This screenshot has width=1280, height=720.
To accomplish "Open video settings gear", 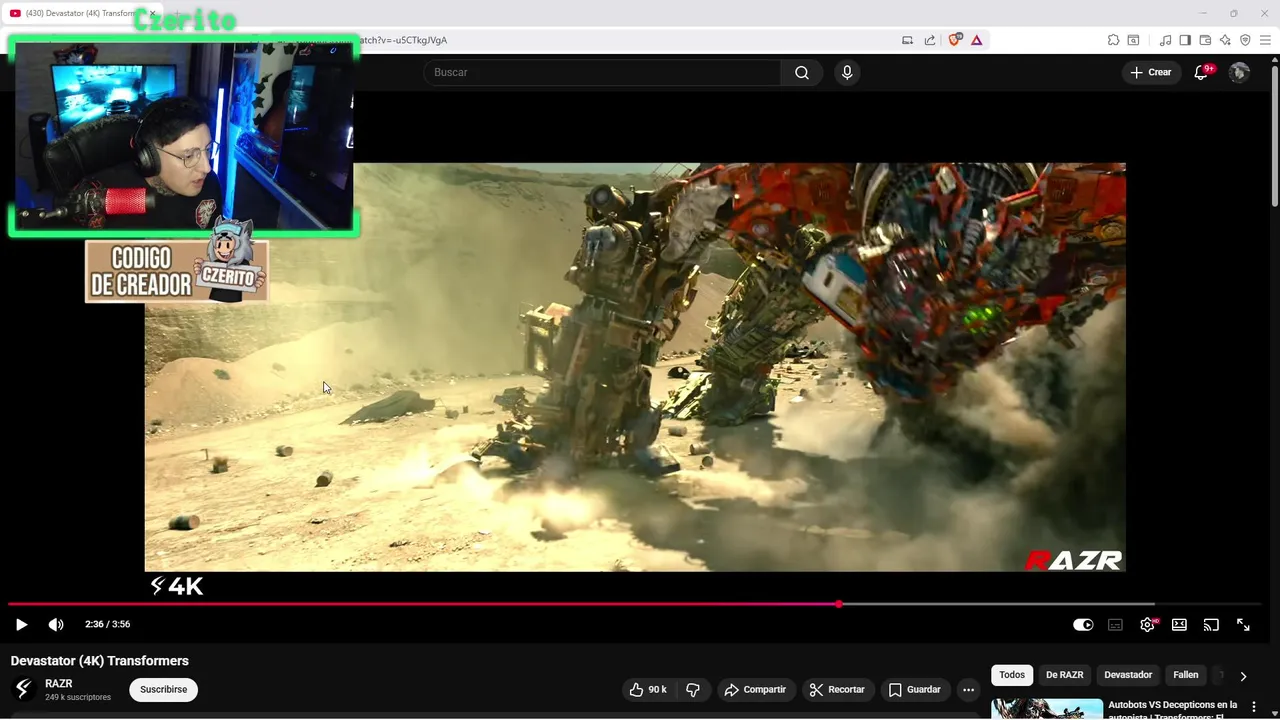I will [1147, 624].
